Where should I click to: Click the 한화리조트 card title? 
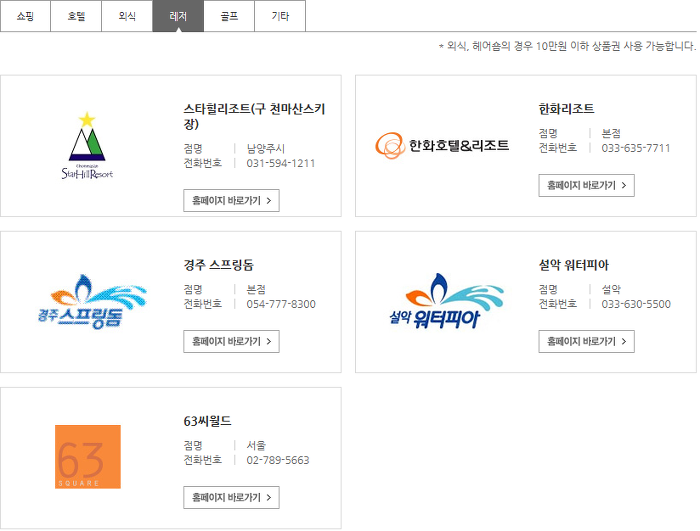566,109
